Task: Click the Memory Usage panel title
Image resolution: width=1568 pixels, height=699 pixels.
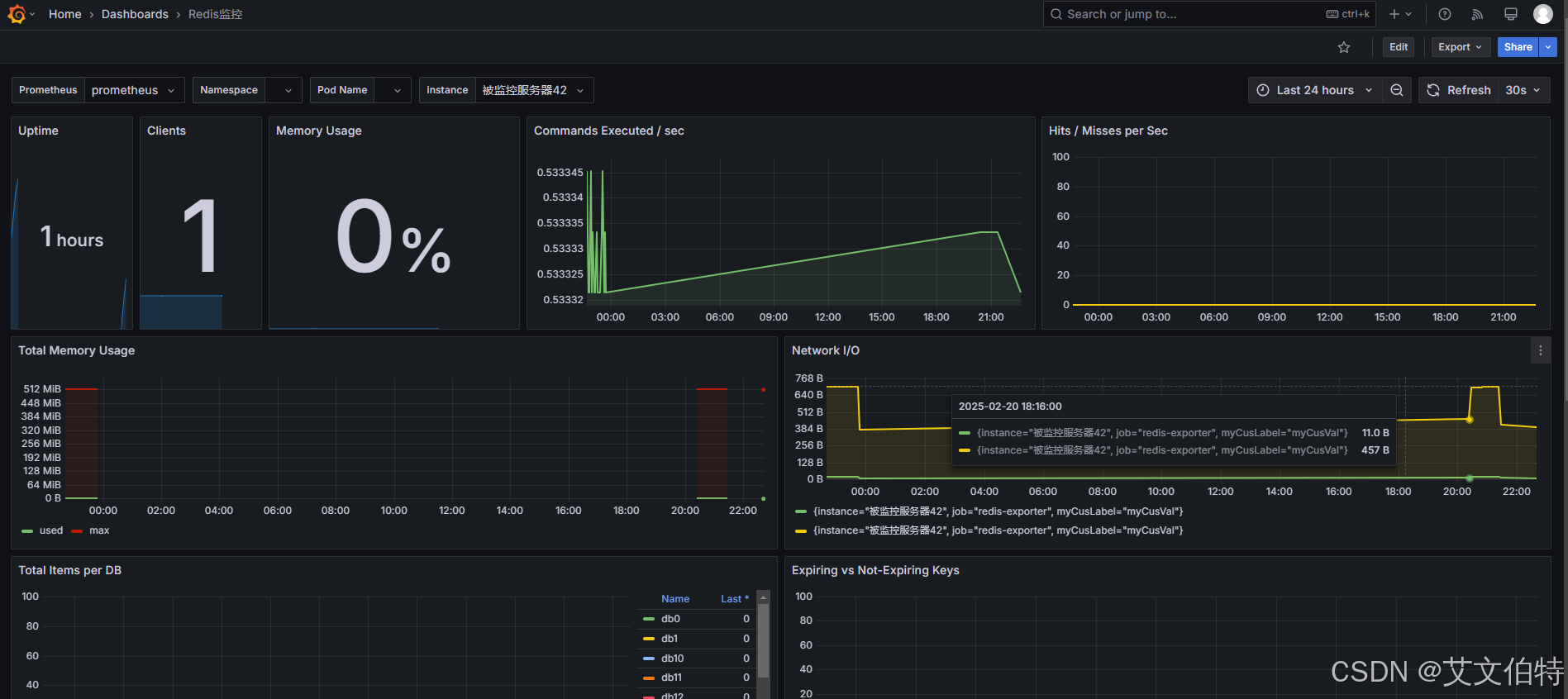Action: [x=318, y=131]
